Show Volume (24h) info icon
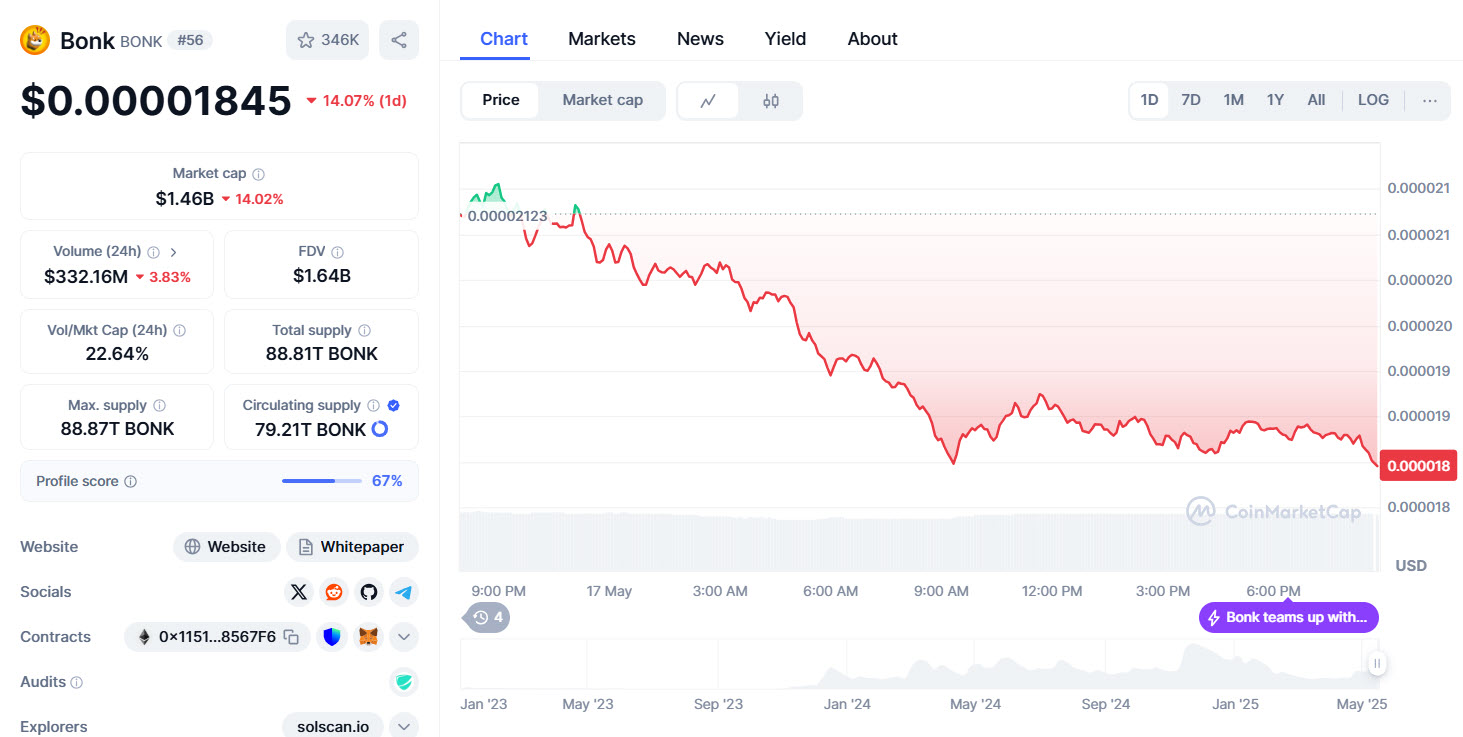1463x737 pixels. [153, 252]
